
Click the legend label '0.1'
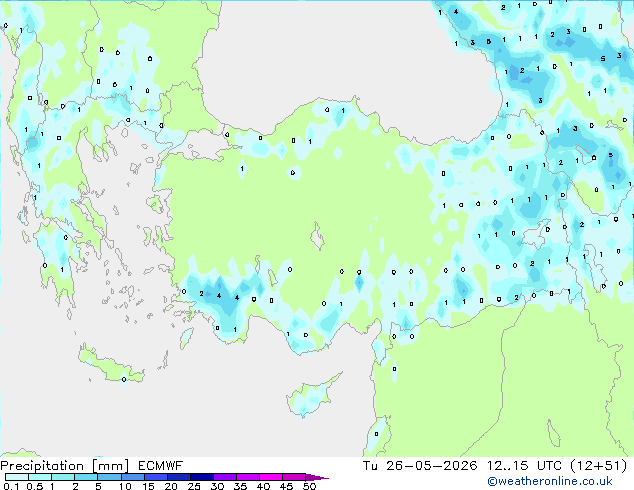11,486
